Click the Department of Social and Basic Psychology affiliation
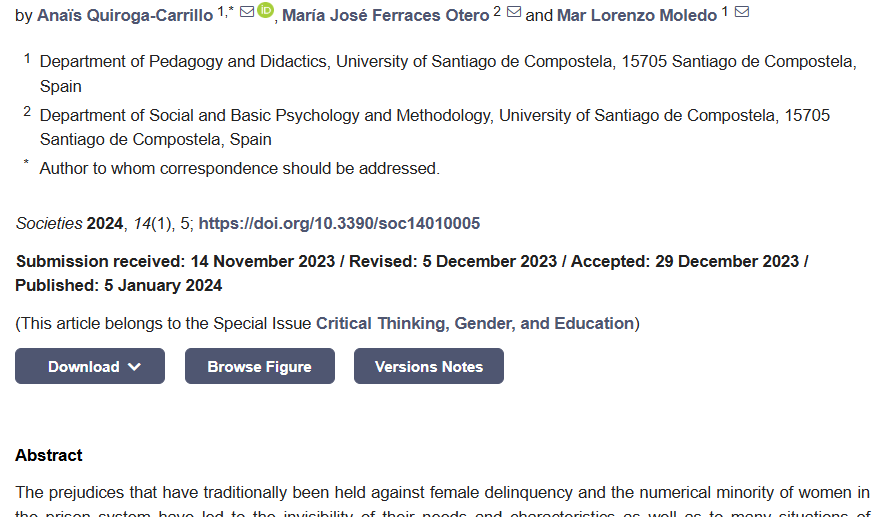This screenshot has height=517, width=872. [435, 127]
